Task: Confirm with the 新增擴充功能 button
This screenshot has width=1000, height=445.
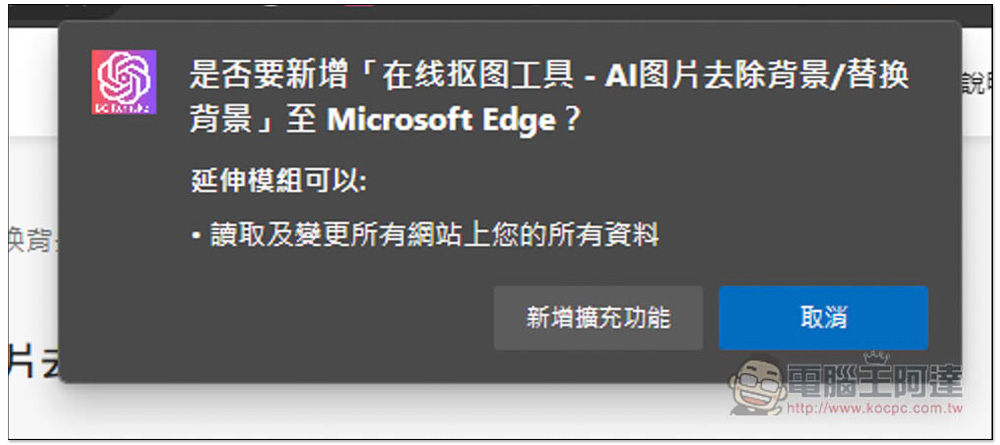Action: click(598, 317)
